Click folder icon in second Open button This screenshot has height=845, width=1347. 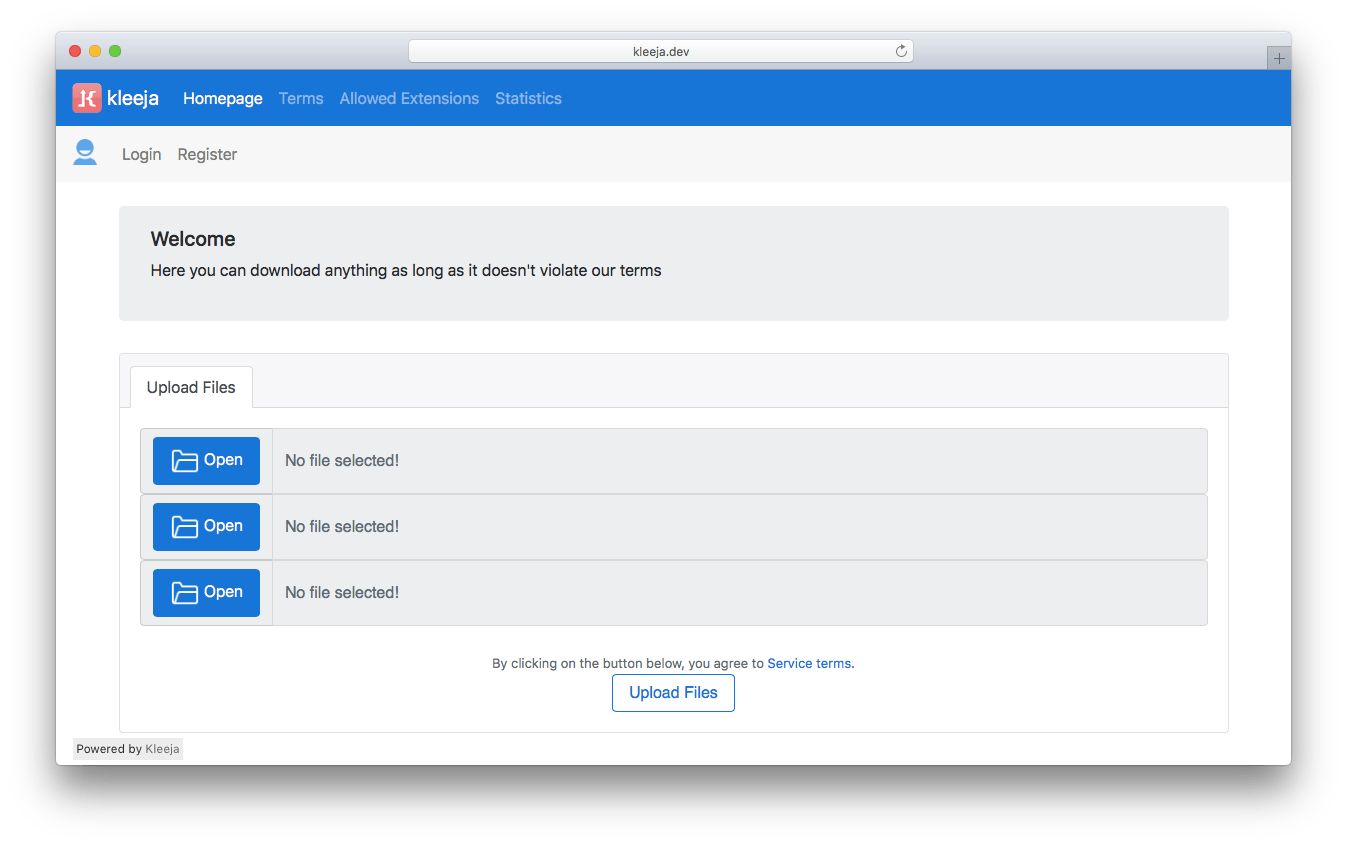point(185,527)
